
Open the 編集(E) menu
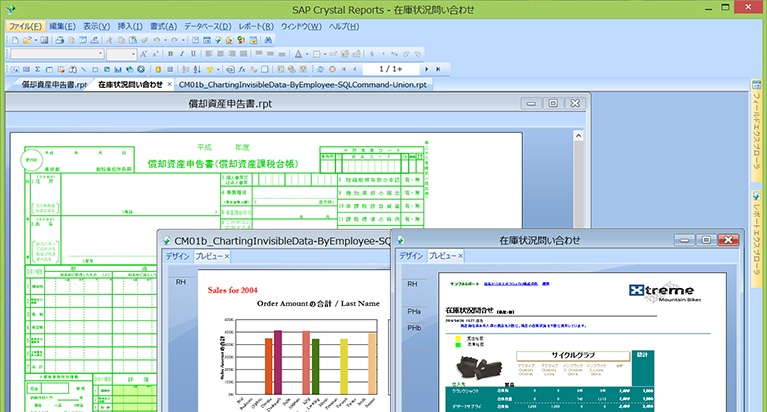[63, 26]
